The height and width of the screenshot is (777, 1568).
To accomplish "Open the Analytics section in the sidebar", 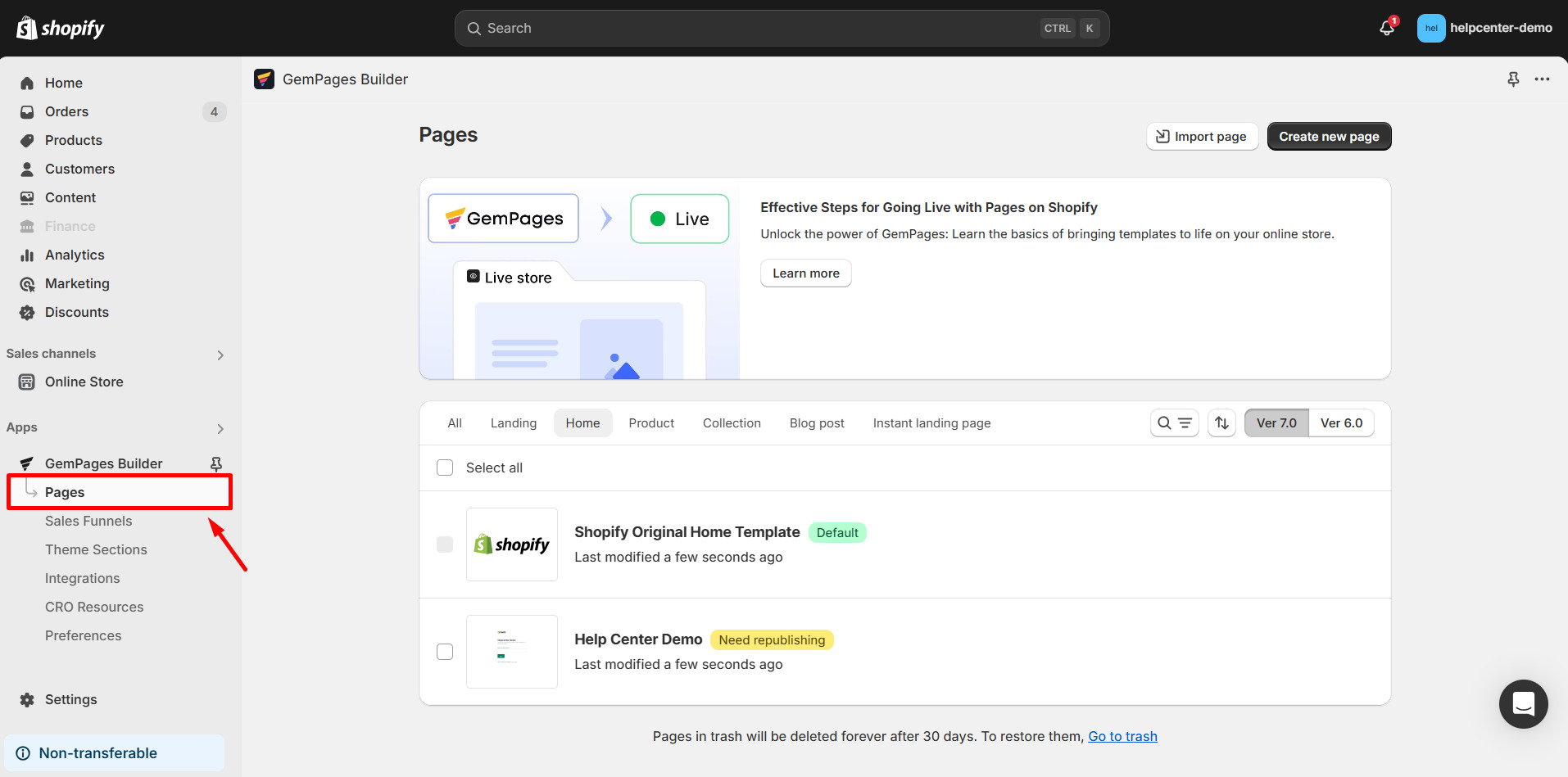I will pos(73,255).
